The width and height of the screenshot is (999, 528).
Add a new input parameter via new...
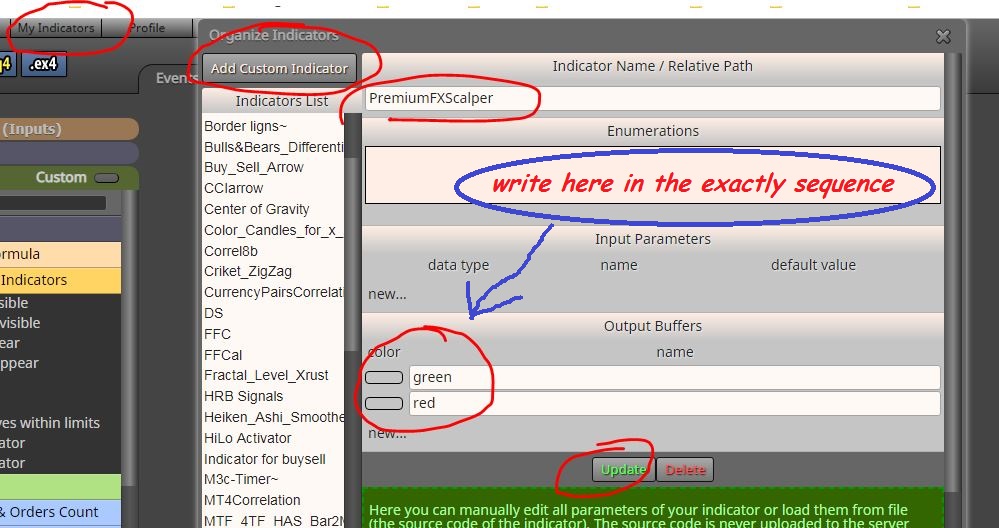pos(387,294)
